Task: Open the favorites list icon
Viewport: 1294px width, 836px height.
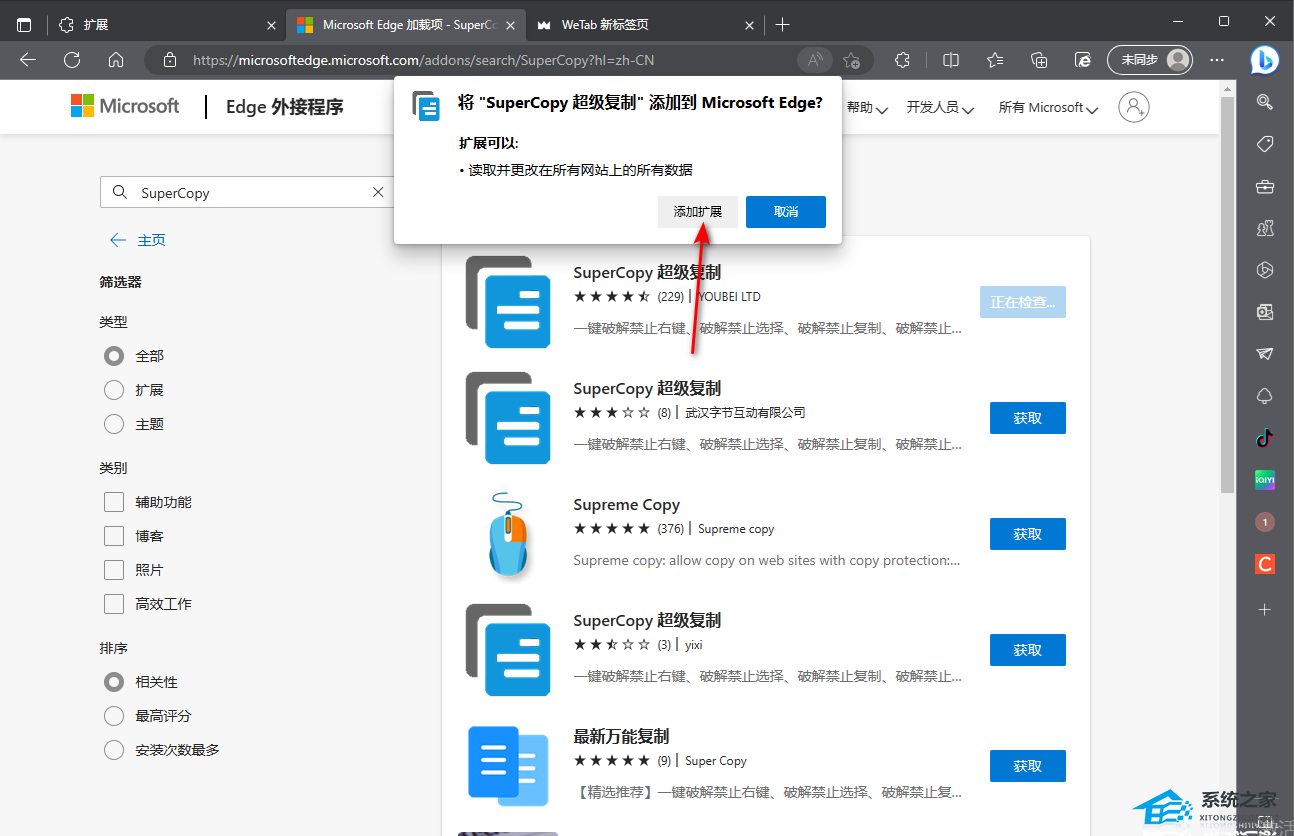Action: pyautogui.click(x=995, y=60)
